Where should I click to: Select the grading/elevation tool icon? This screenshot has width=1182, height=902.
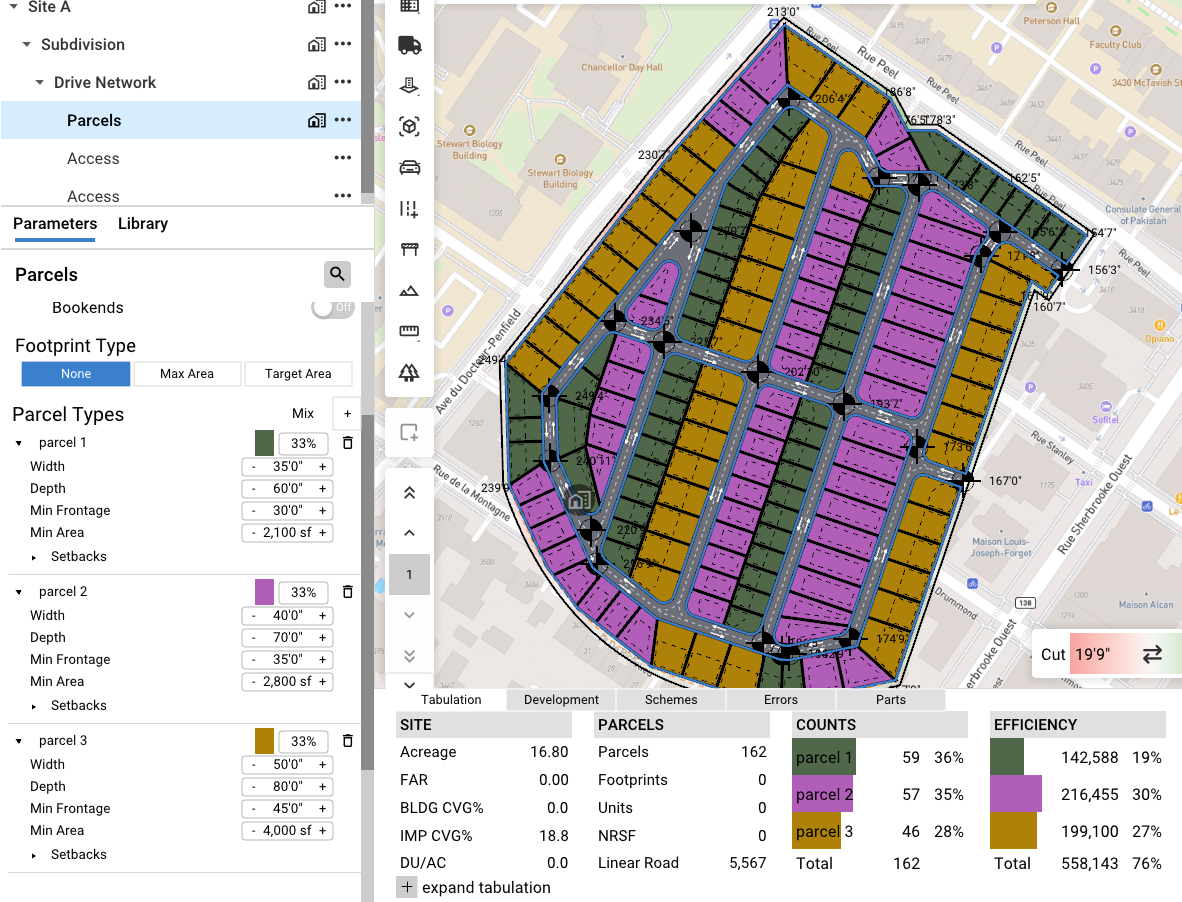tap(409, 86)
